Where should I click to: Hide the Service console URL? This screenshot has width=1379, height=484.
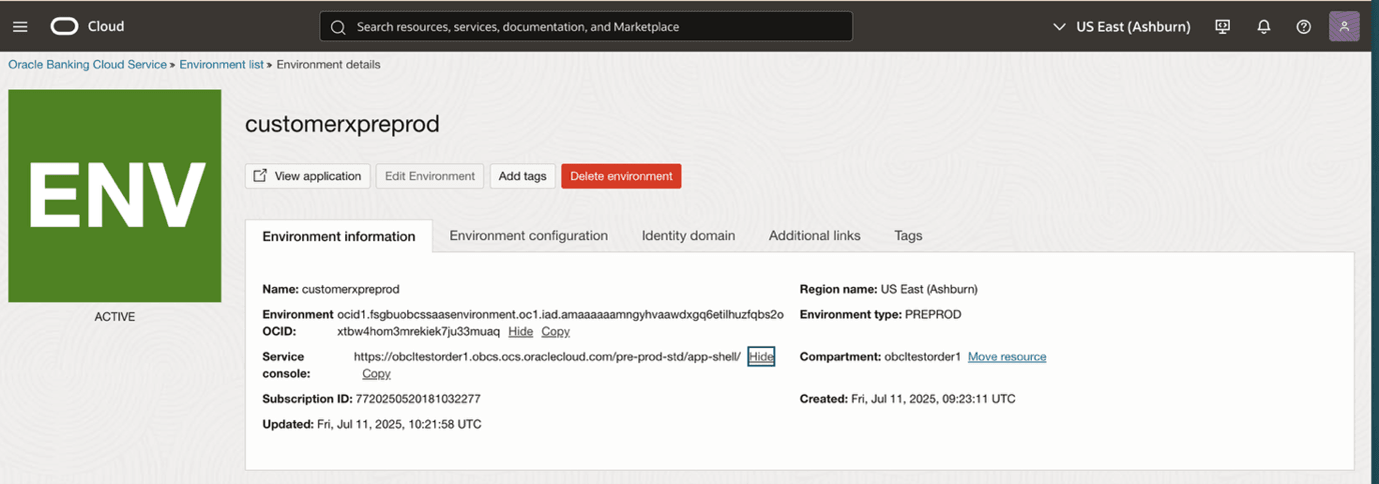click(x=761, y=357)
